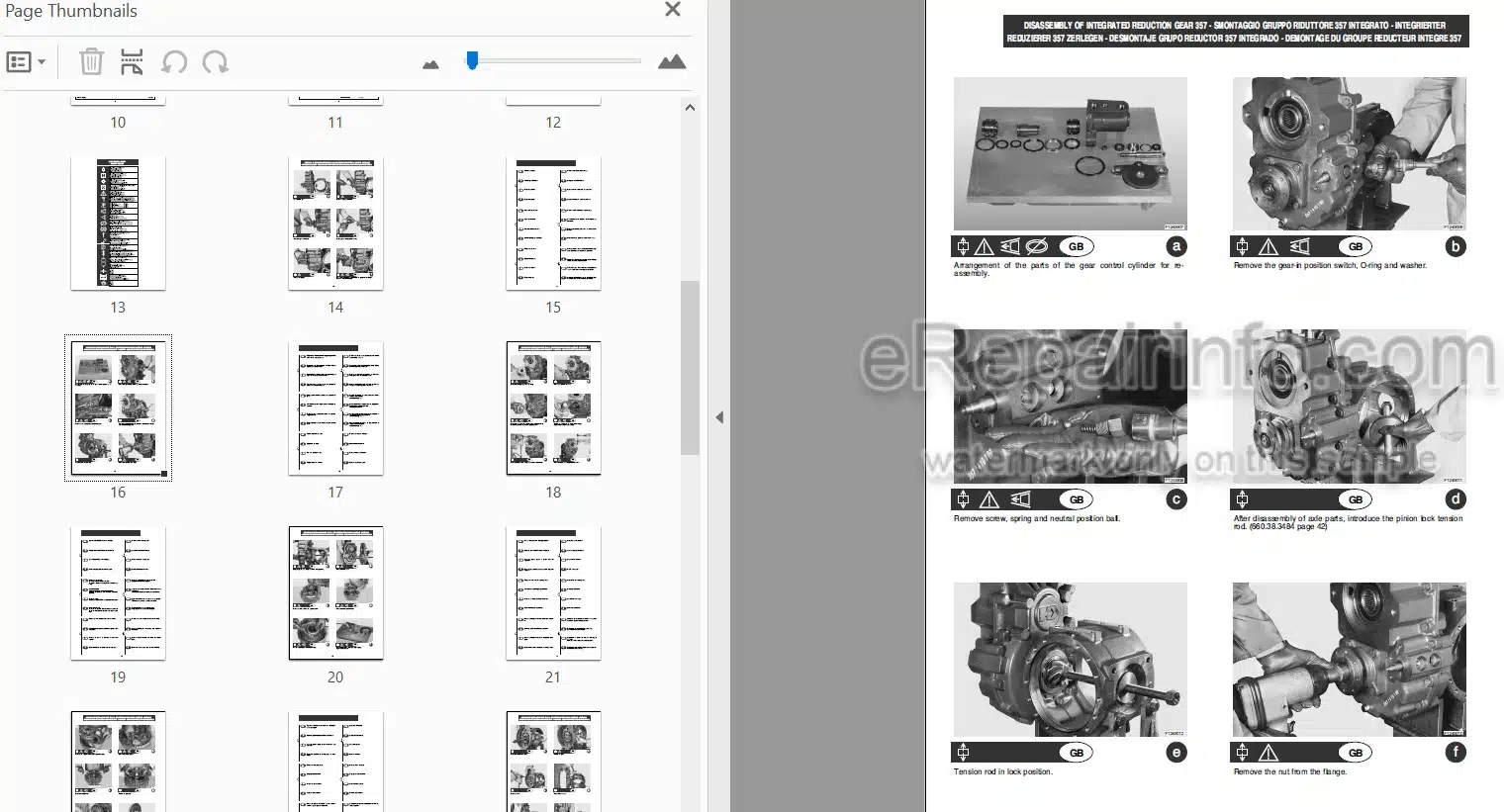Click photo e of tension rod locked
The width and height of the screenshot is (1504, 812).
1070,660
